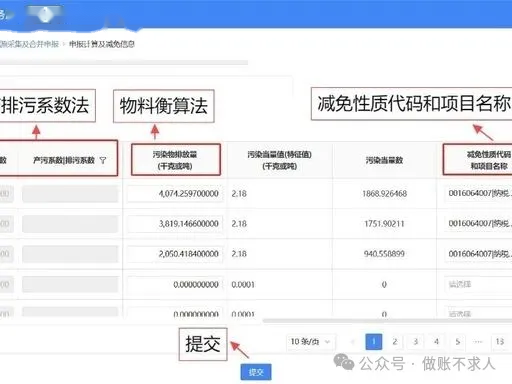Go to page 5 in pagination
This screenshot has width=512, height=384.
pyautogui.click(x=457, y=342)
